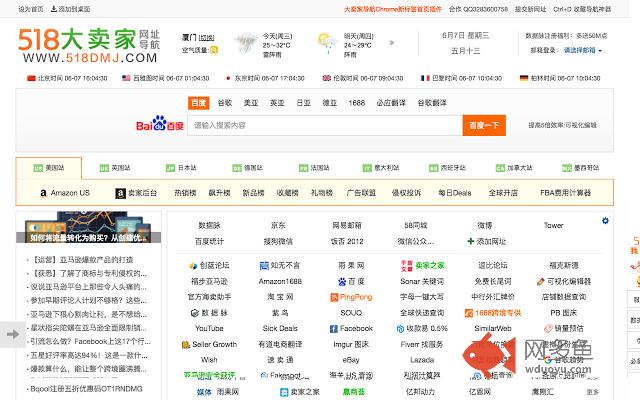Open 1688跨境专供 link

pos(493,313)
